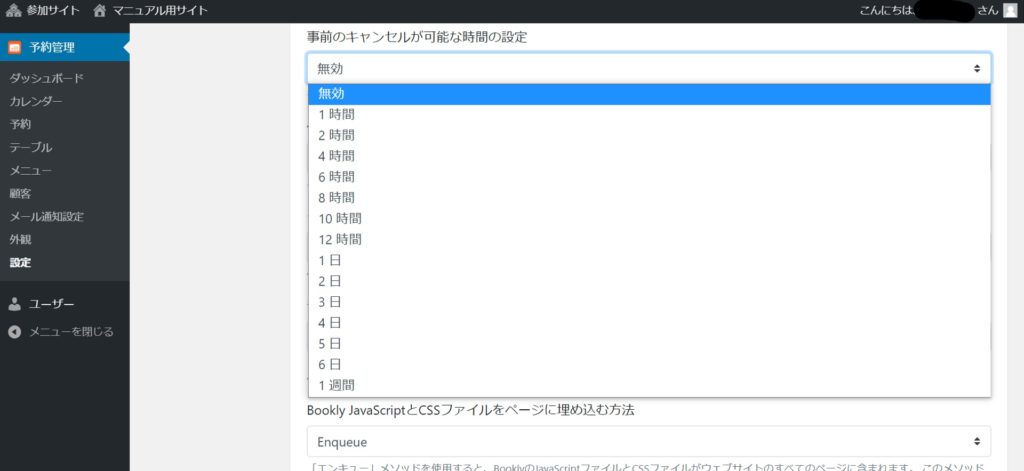Click the マニュアル用サイト home icon
Screen dimensions: 1024x471
99,10
